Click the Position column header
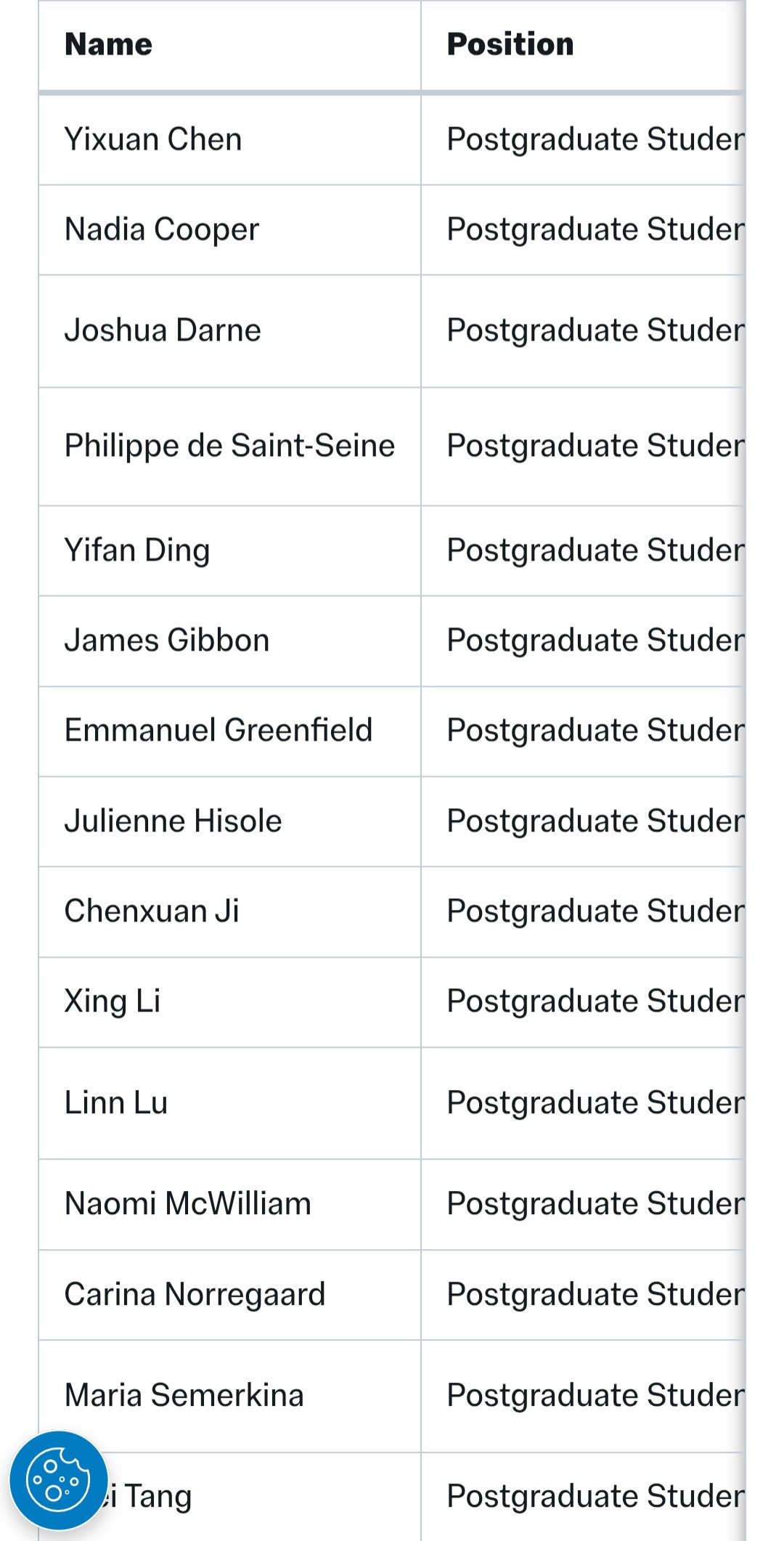 click(x=510, y=45)
